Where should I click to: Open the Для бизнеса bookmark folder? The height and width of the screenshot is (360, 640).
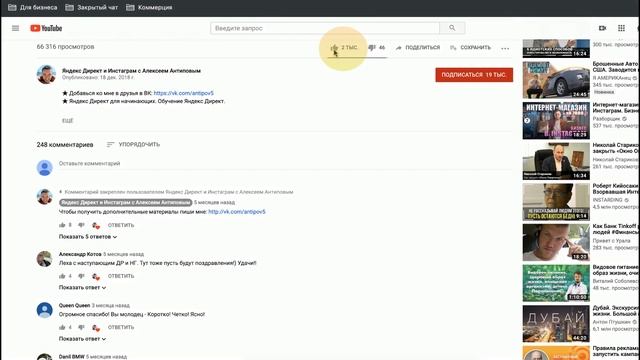33,7
